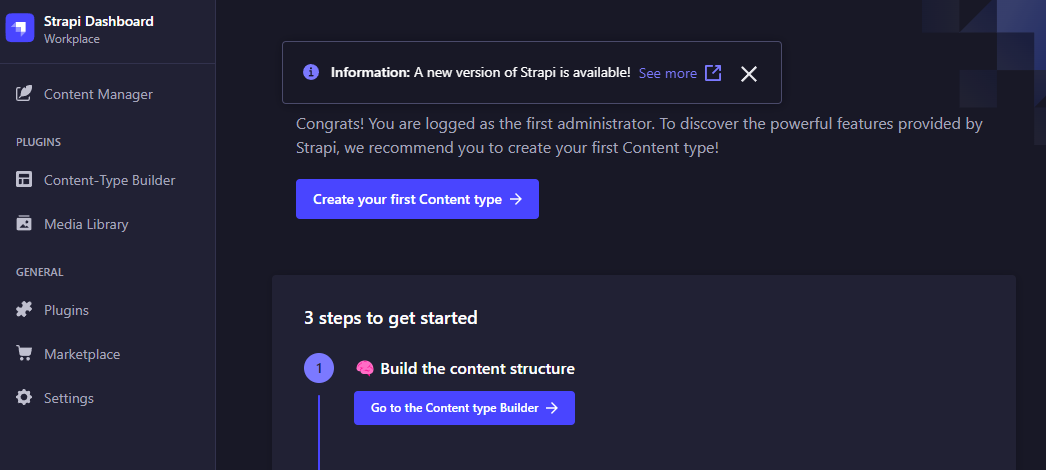Open Content-Type Builder from sidebar
This screenshot has width=1046, height=470.
[x=109, y=180]
